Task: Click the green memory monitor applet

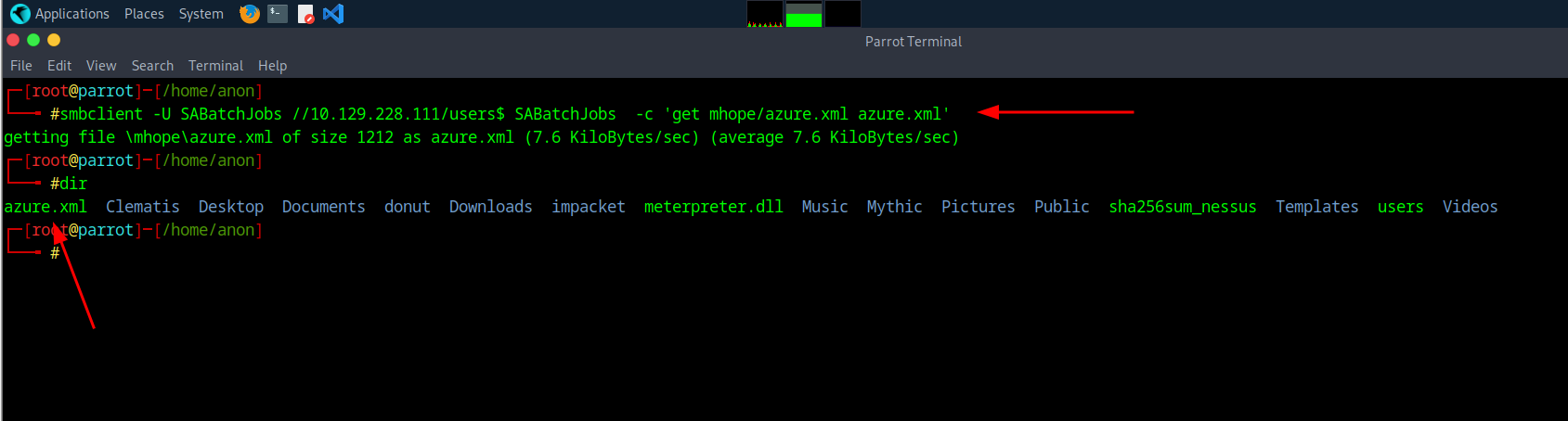Action: 804,14
